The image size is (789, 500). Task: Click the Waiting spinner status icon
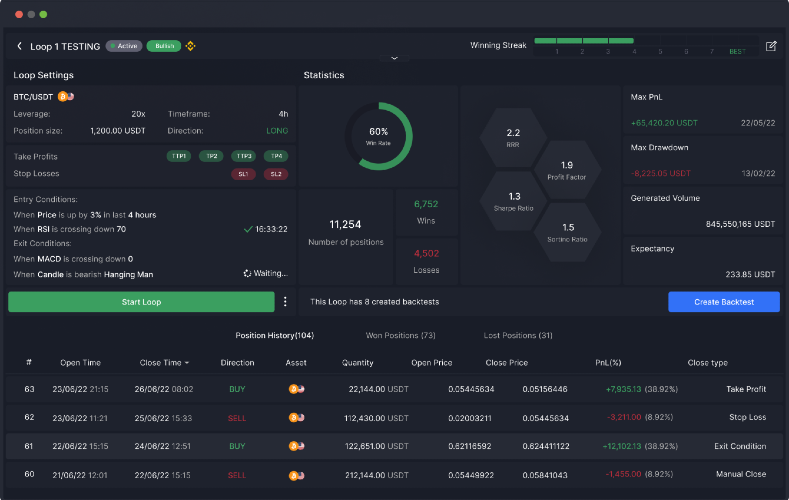pos(247,274)
